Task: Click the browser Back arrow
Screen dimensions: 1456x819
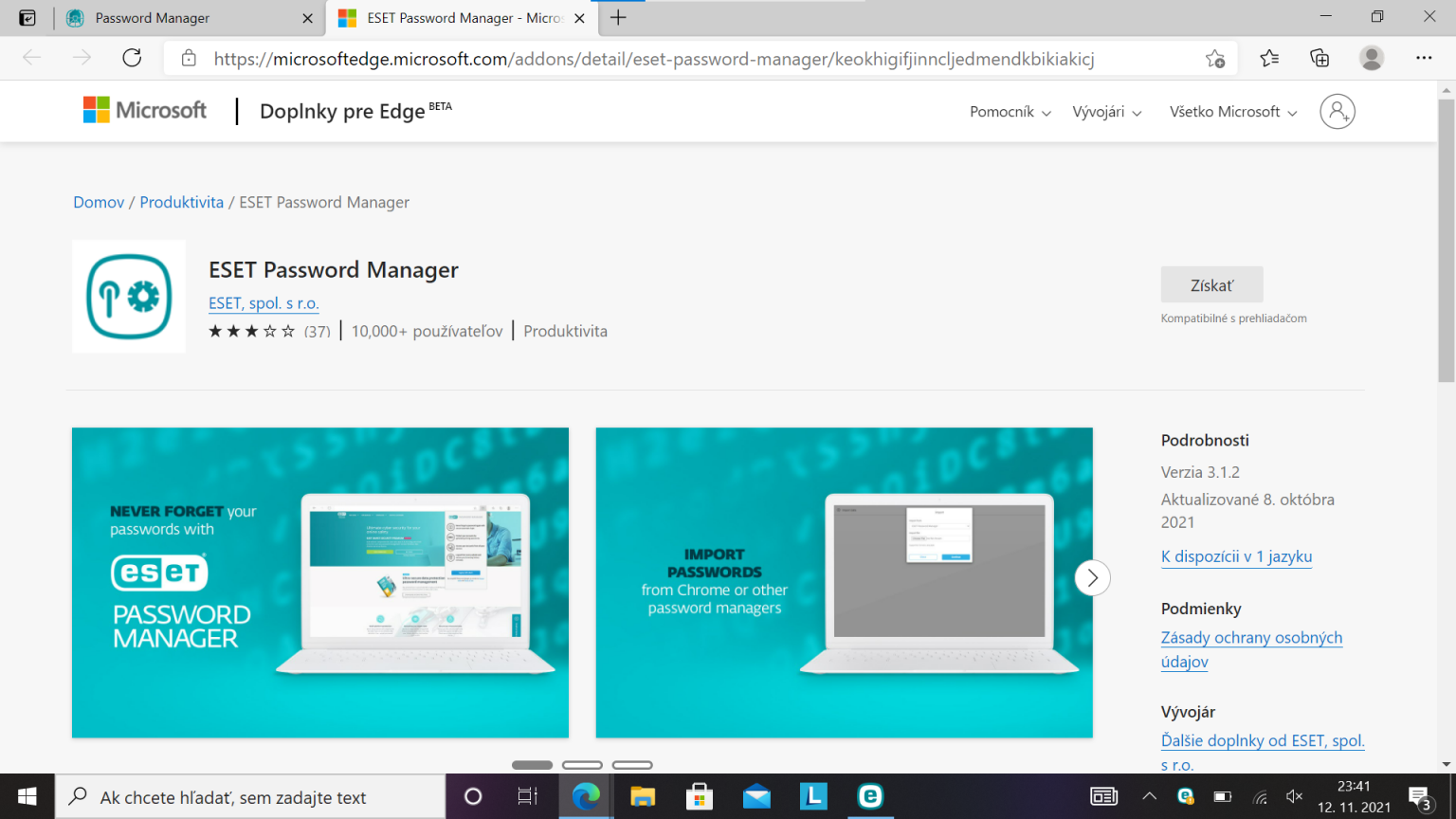Action: pyautogui.click(x=32, y=58)
